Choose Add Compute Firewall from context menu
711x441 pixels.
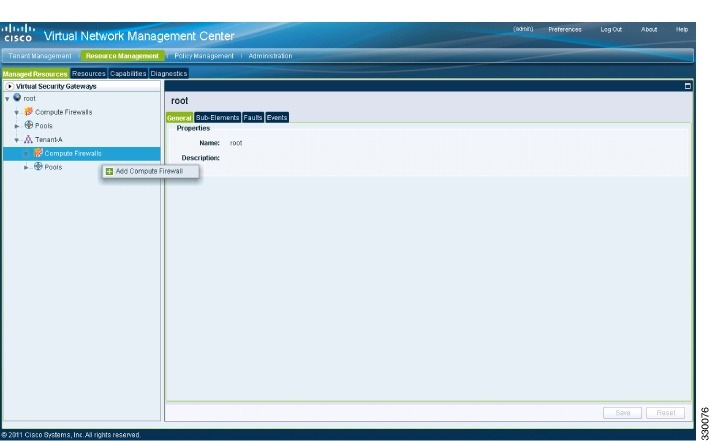[150, 171]
